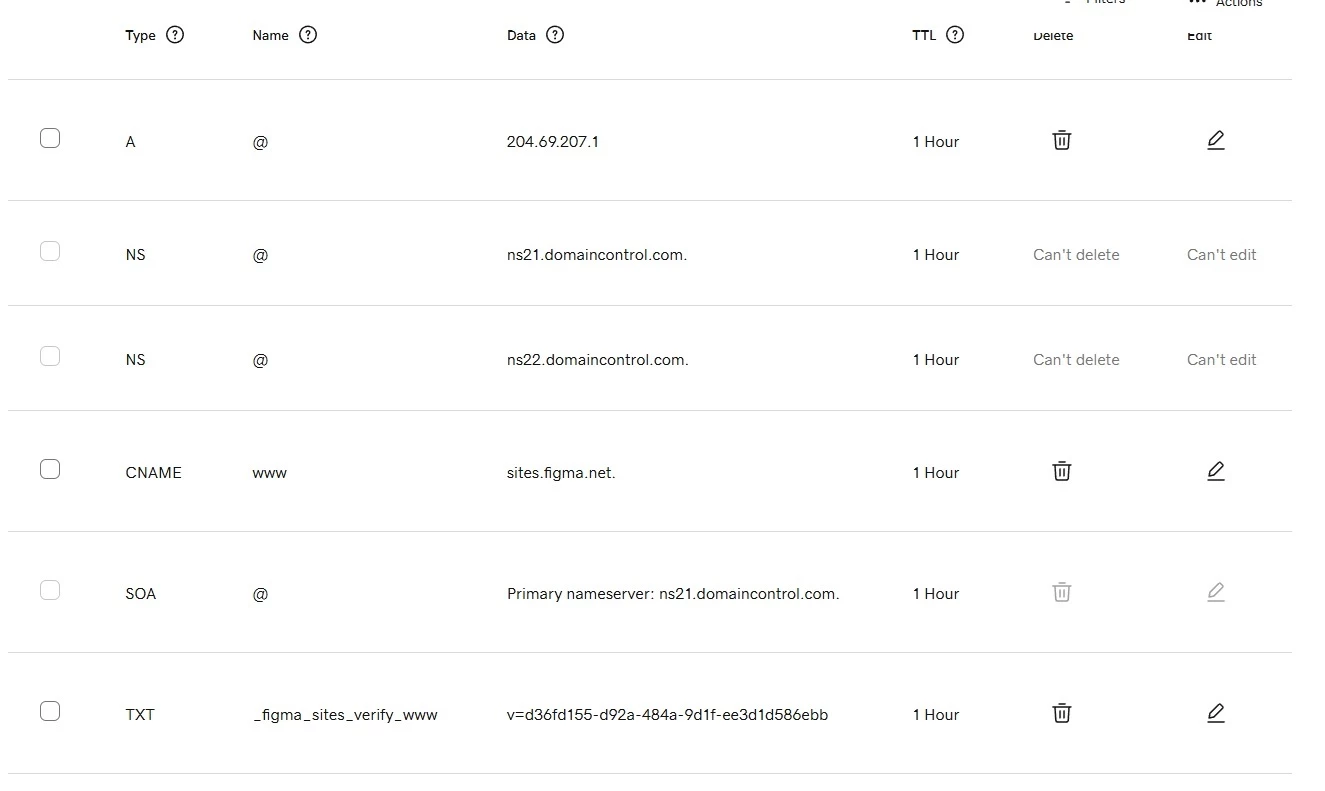Check the TXT record checkbox

coord(50,711)
